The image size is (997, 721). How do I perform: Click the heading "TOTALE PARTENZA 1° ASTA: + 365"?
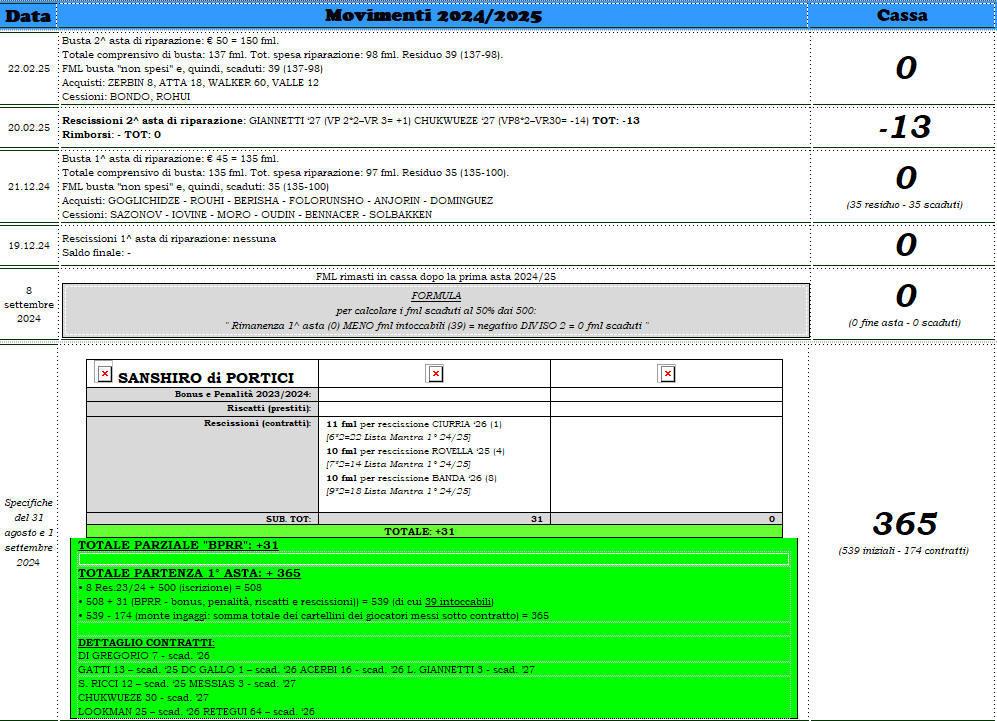coord(189,573)
